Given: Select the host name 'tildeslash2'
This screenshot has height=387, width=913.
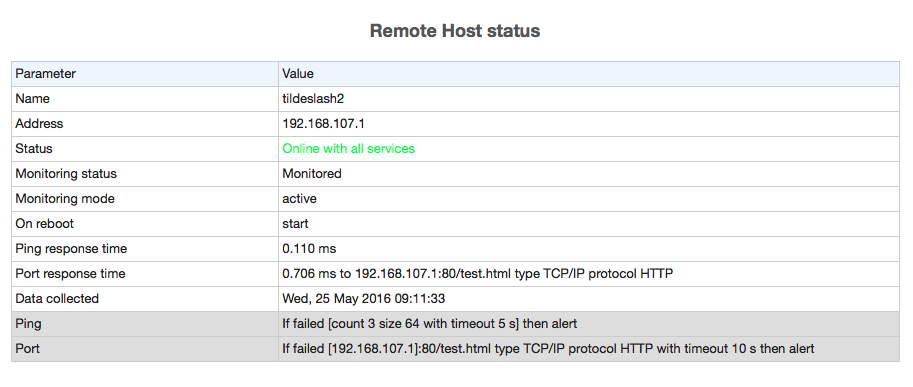Looking at the screenshot, I should 313,99.
